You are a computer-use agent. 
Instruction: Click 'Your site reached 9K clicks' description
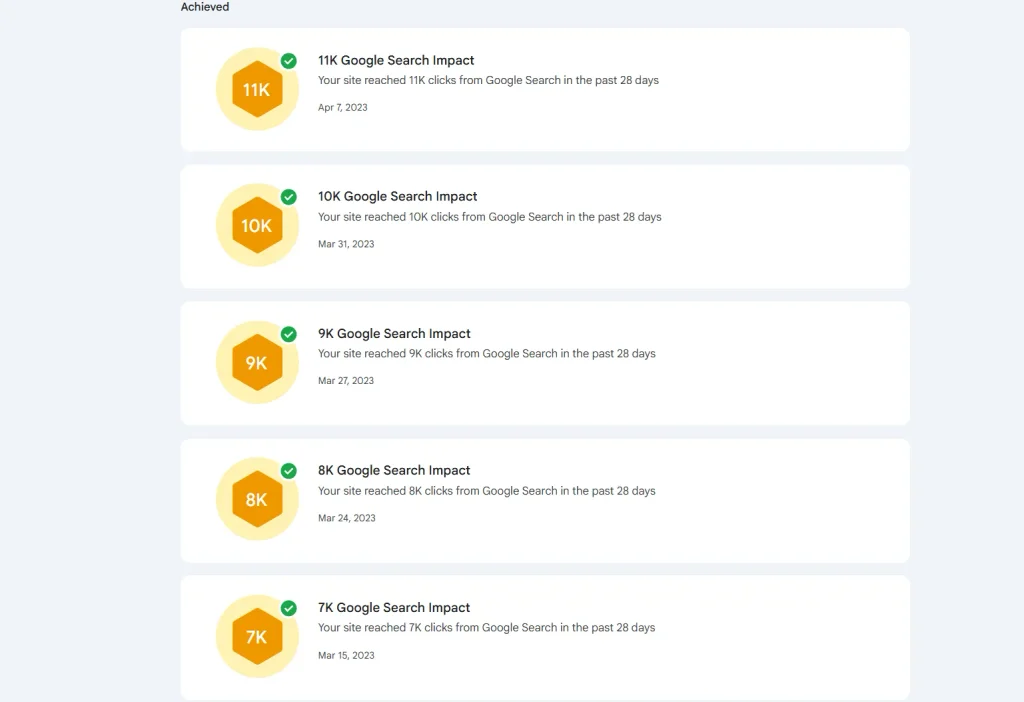(x=487, y=353)
